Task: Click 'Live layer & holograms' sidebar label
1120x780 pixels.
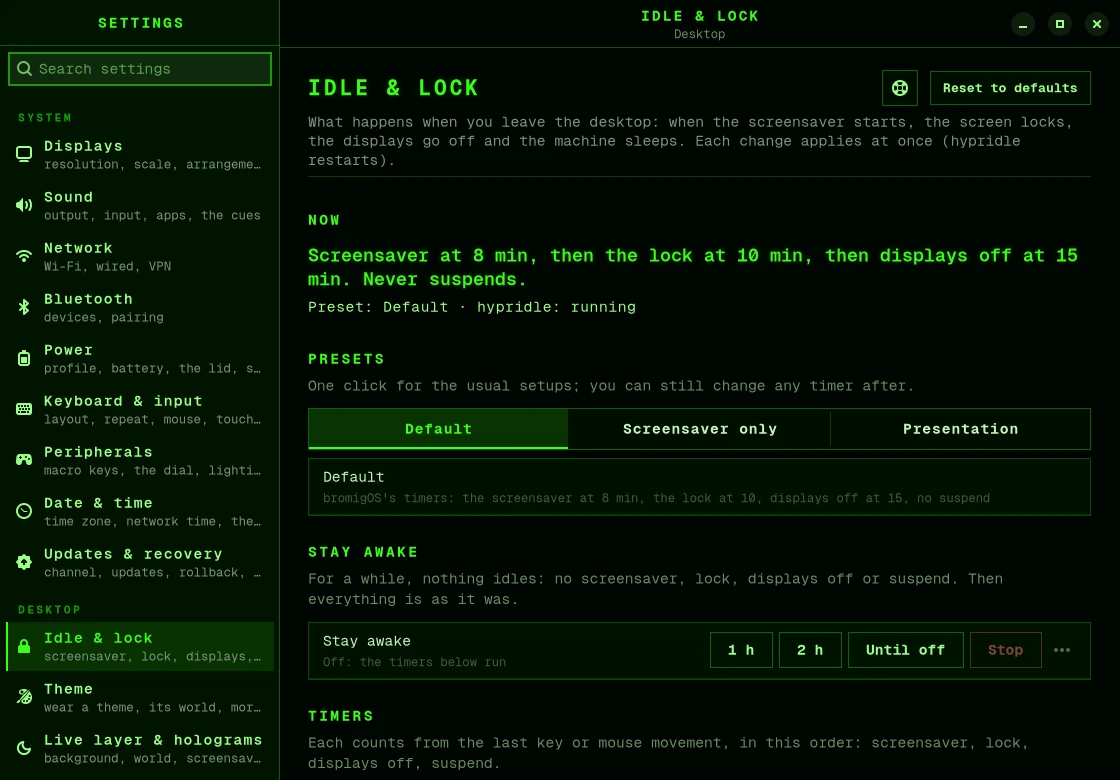Action: (153, 740)
